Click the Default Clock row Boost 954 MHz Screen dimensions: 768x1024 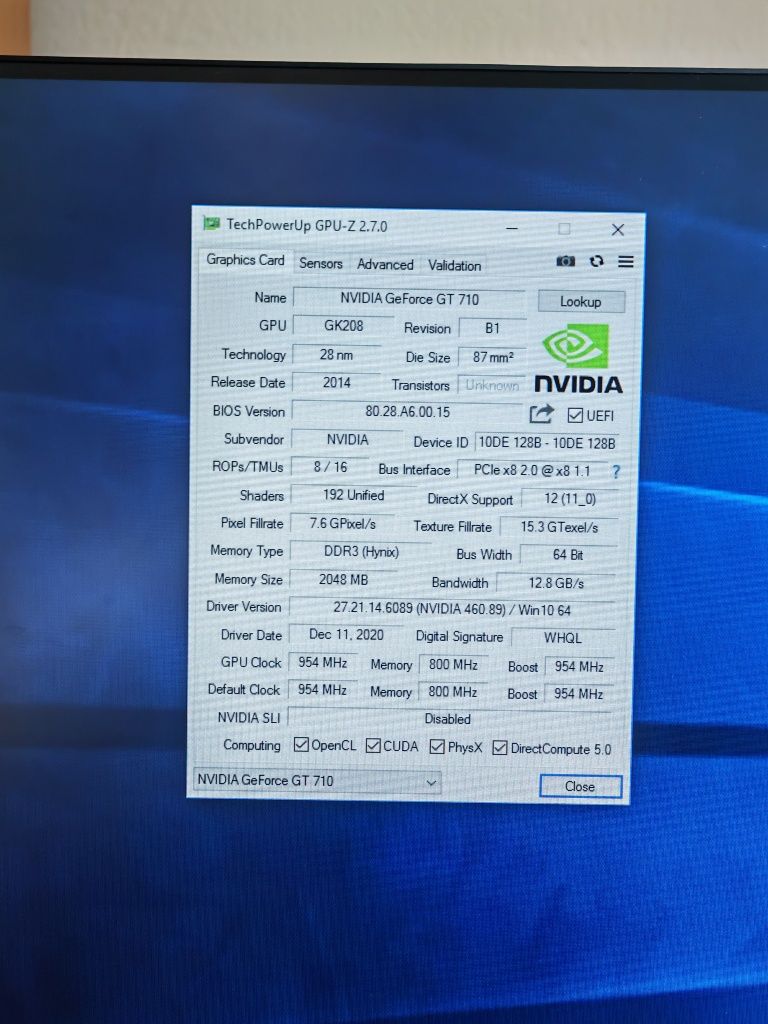[x=578, y=694]
